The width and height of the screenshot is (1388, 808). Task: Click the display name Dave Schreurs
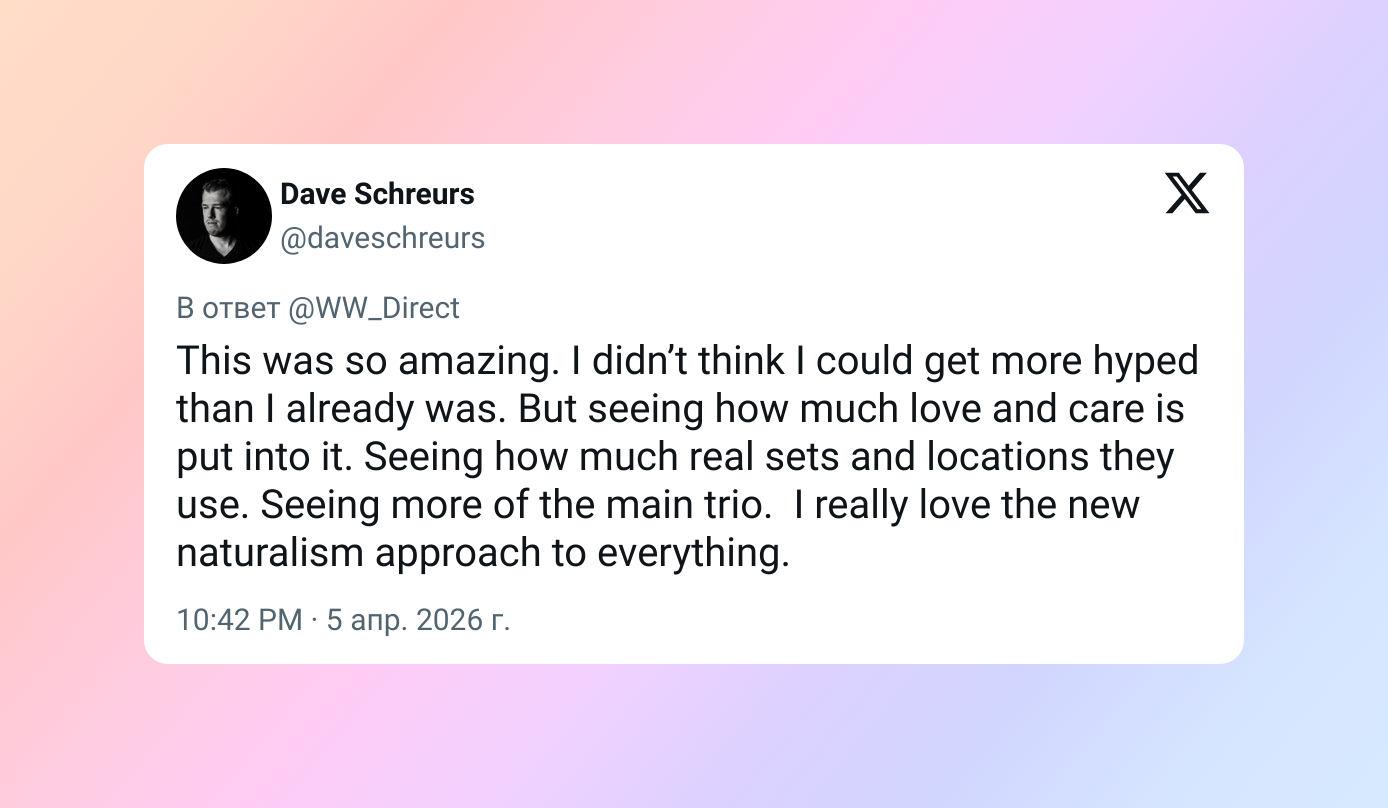click(x=377, y=193)
